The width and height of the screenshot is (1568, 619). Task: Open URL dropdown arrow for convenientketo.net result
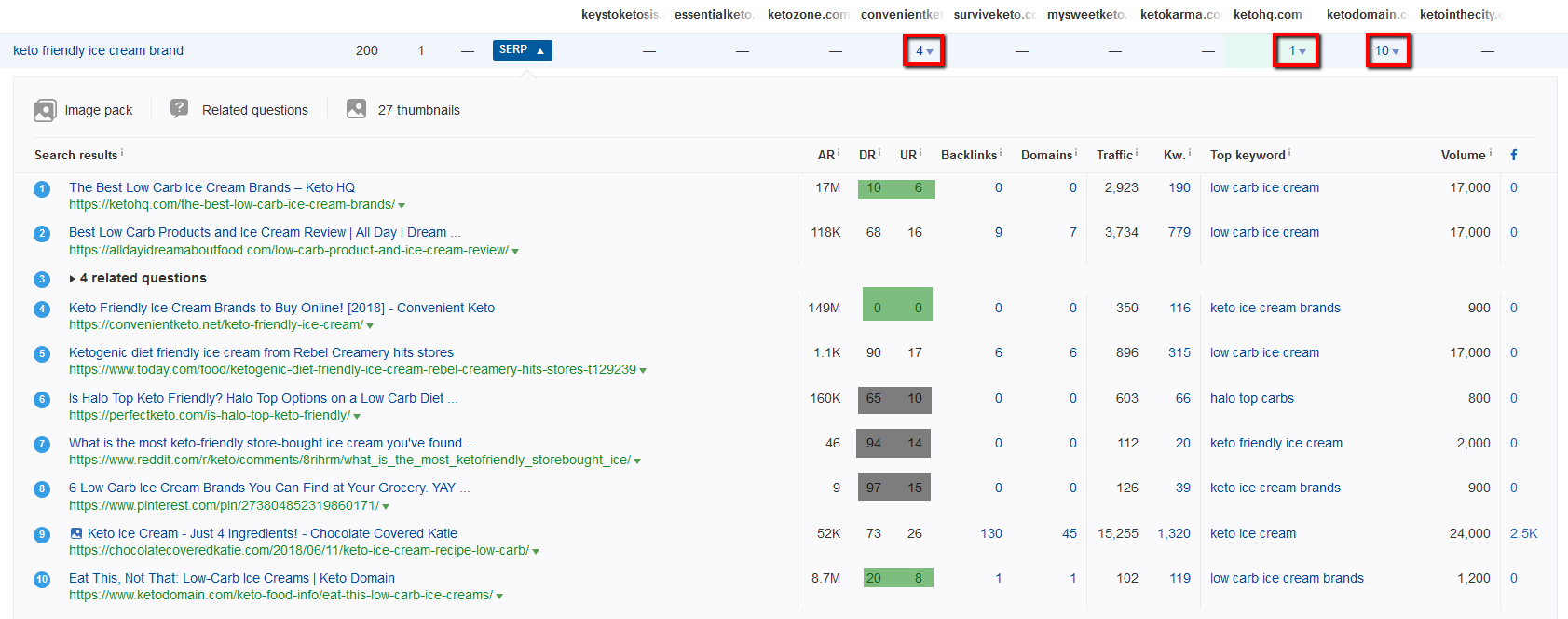(370, 325)
